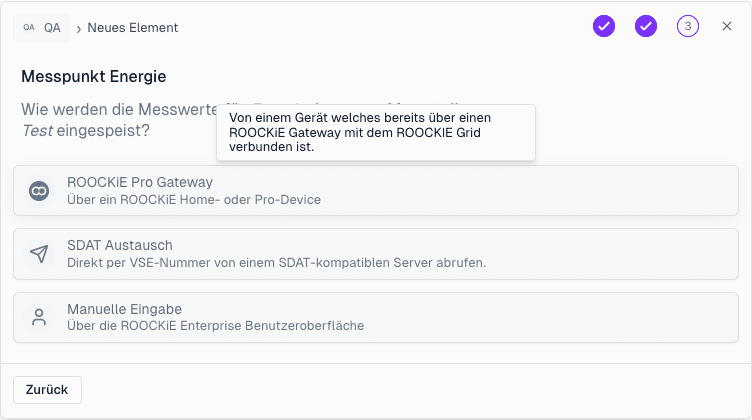Go back with the Zurück button
This screenshot has width=752, height=420.
click(x=47, y=390)
